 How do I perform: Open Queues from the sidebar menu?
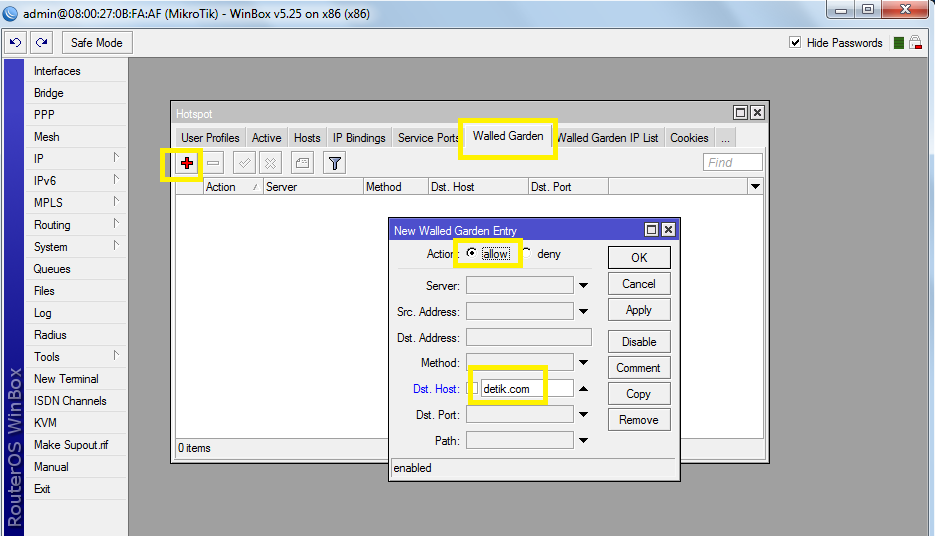click(x=76, y=269)
